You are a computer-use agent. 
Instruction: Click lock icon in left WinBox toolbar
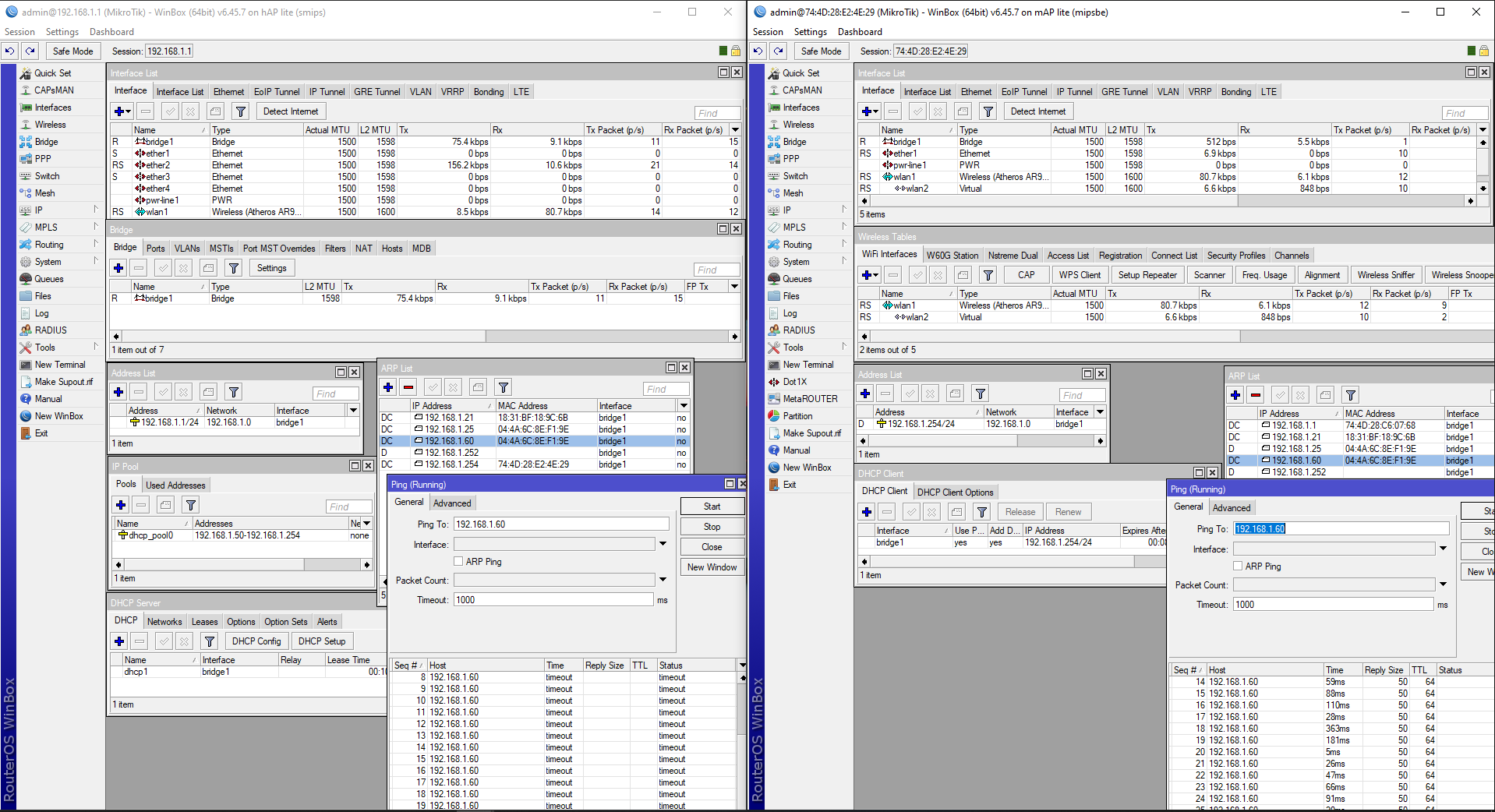(735, 51)
